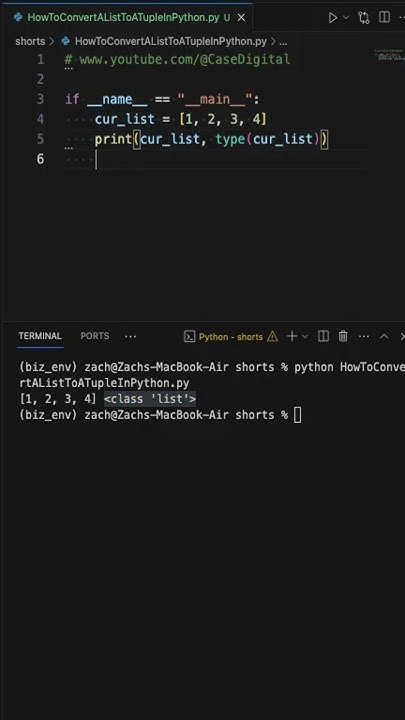Open source control changes icon in editor toolbar
Image resolution: width=405 pixels, height=720 pixels.
tap(364, 18)
